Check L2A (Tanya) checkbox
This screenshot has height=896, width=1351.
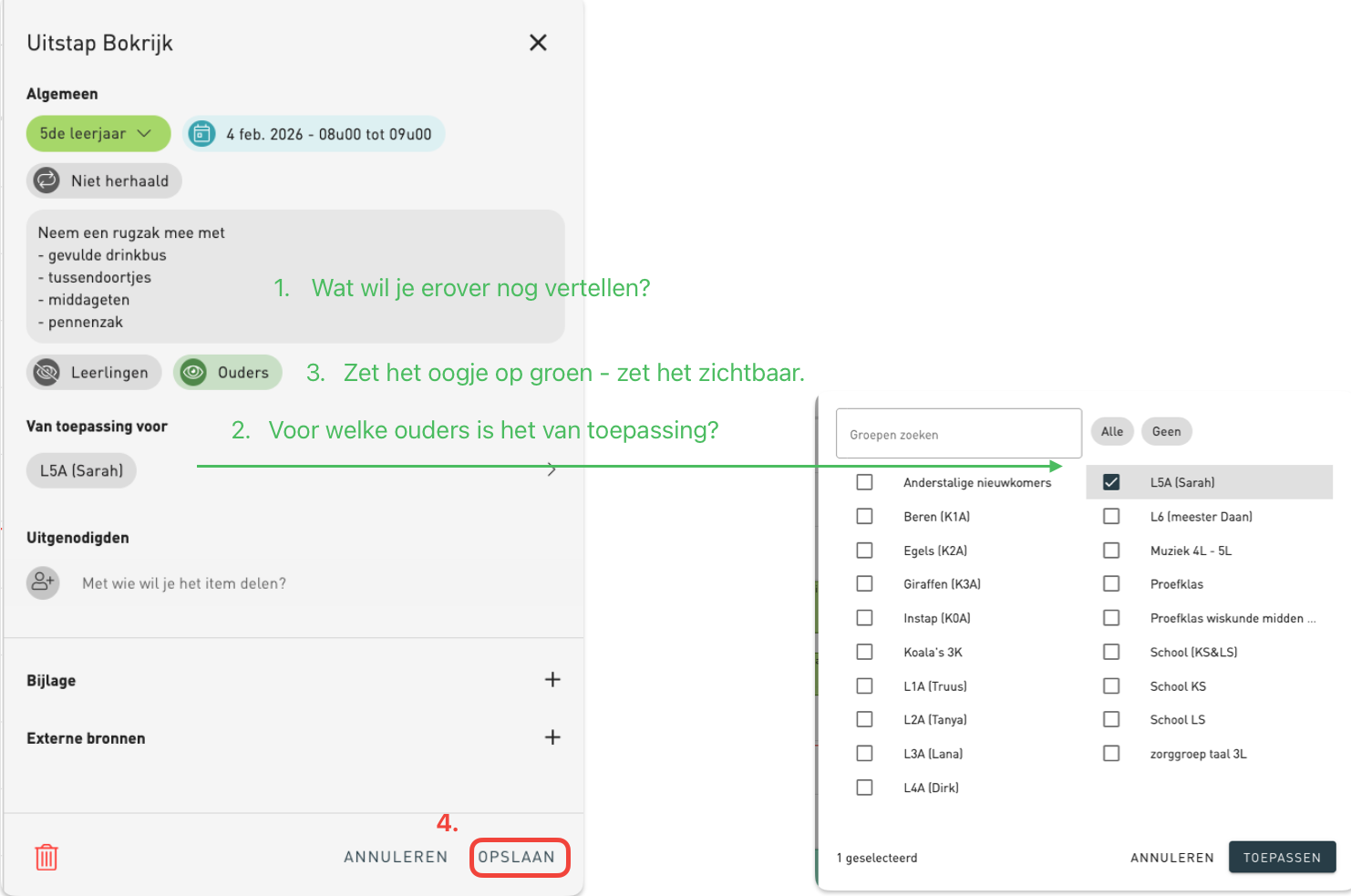[x=865, y=719]
